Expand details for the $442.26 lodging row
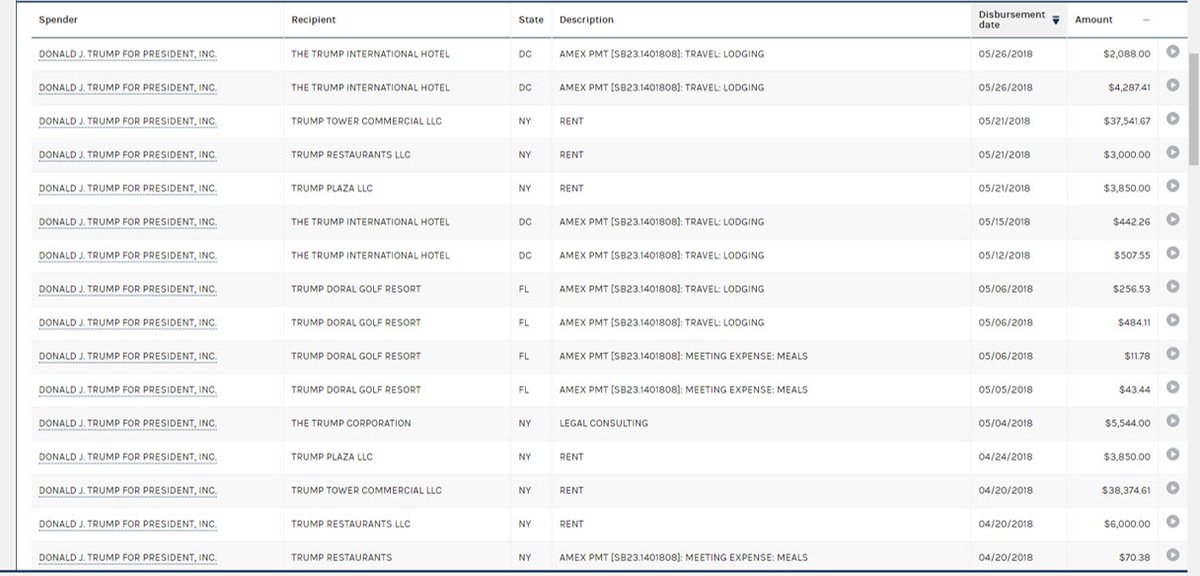 pos(1173,221)
